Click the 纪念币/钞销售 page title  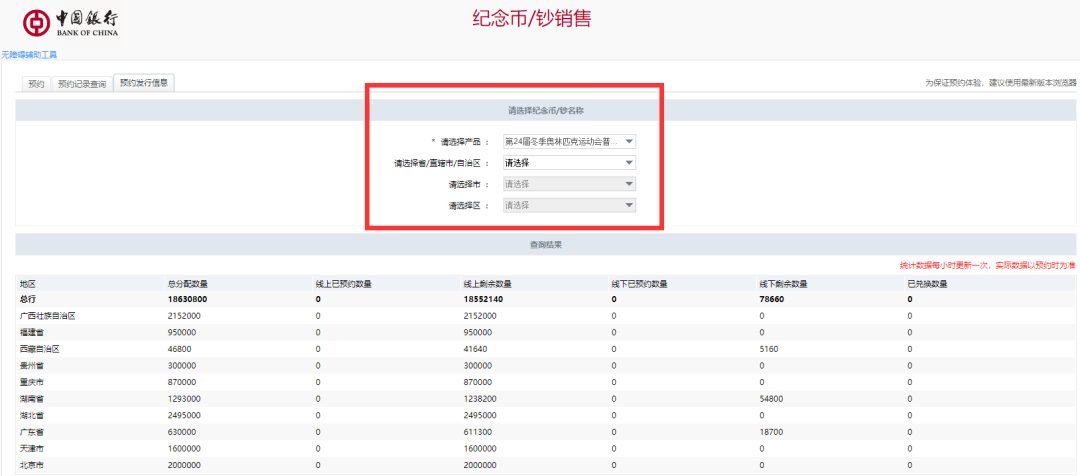(532, 19)
